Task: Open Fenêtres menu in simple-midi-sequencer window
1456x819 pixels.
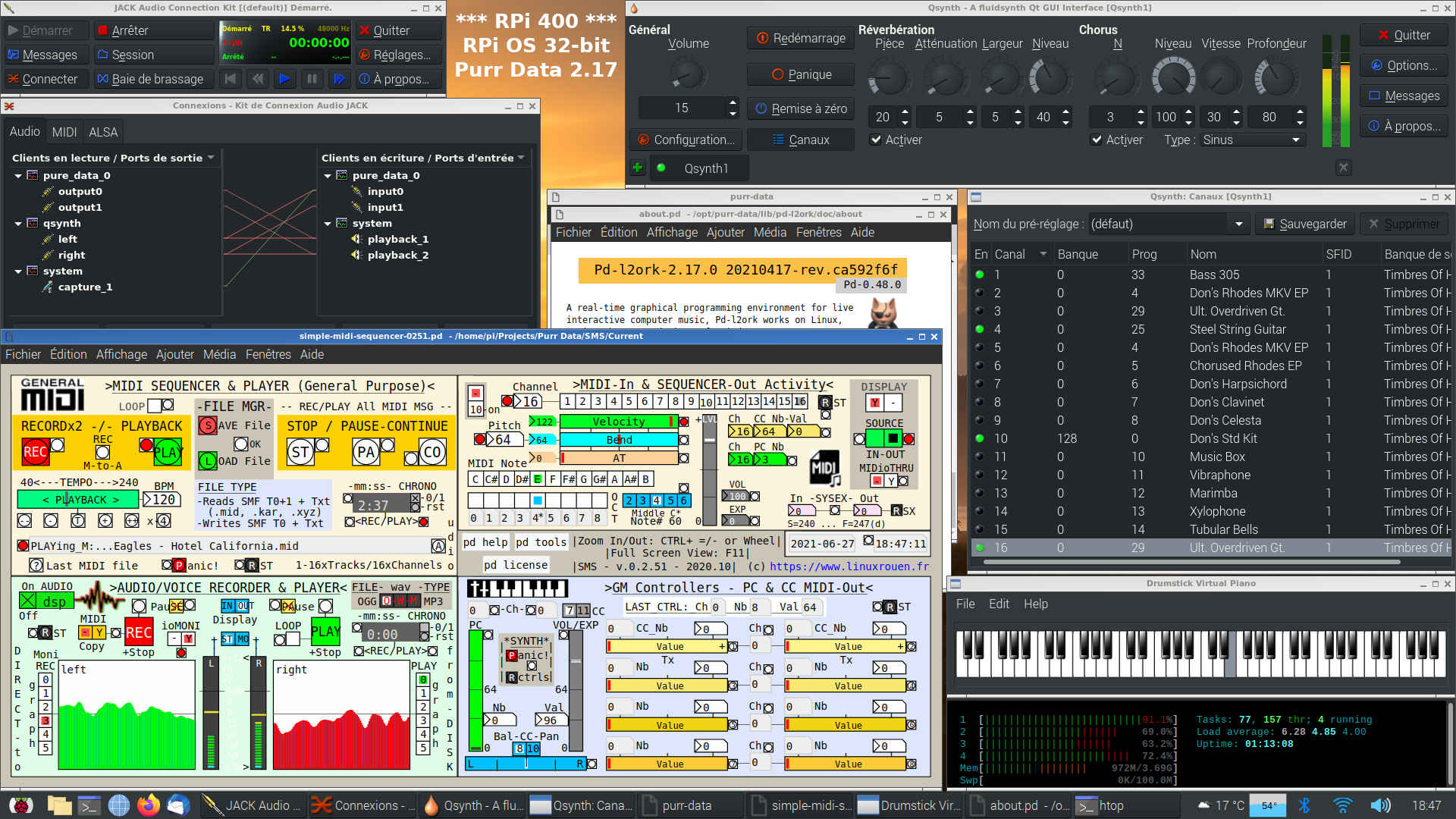Action: point(268,354)
